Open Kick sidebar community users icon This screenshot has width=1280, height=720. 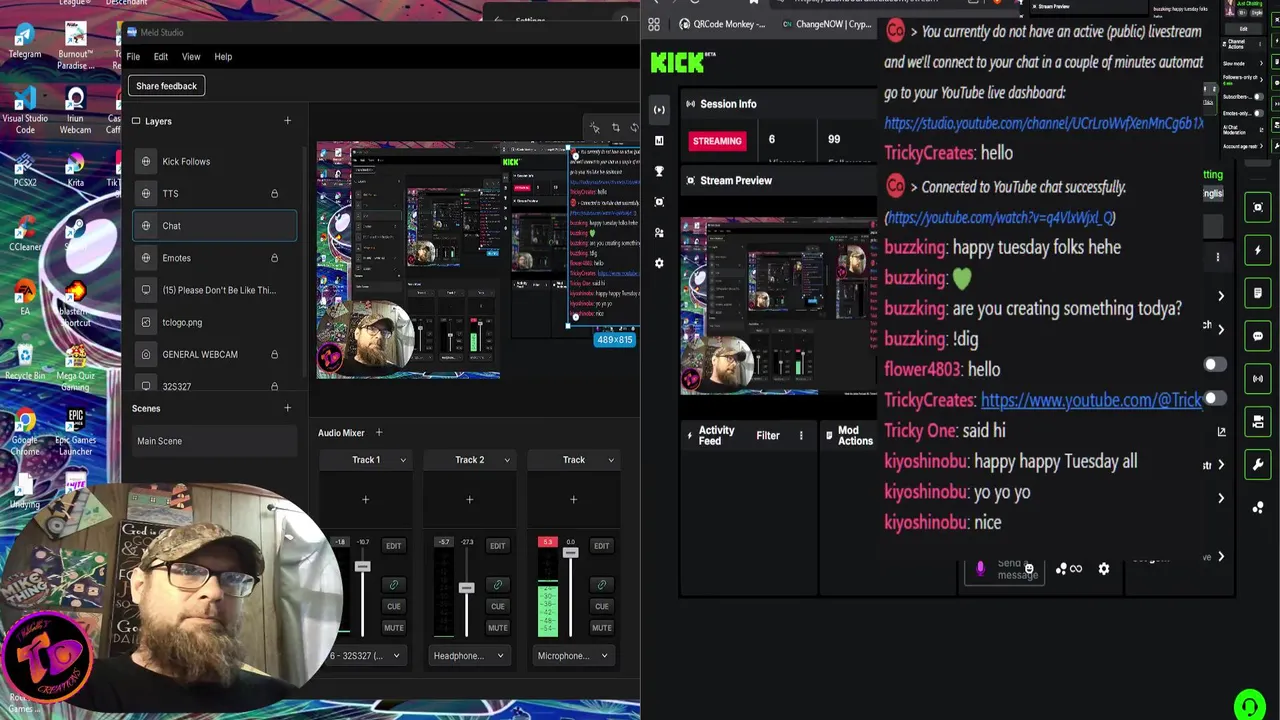coord(659,232)
